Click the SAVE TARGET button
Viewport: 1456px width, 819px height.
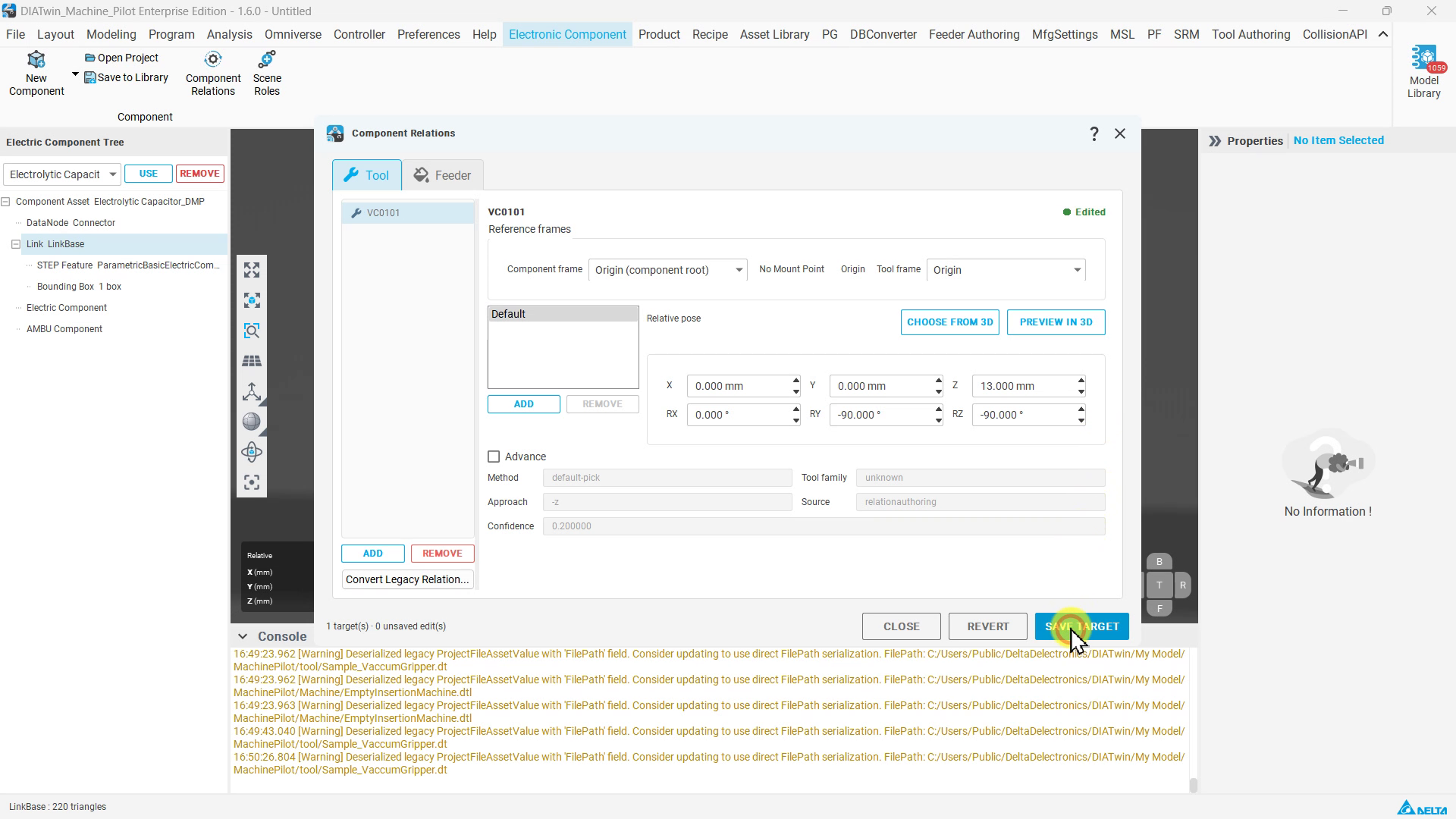tap(1081, 626)
